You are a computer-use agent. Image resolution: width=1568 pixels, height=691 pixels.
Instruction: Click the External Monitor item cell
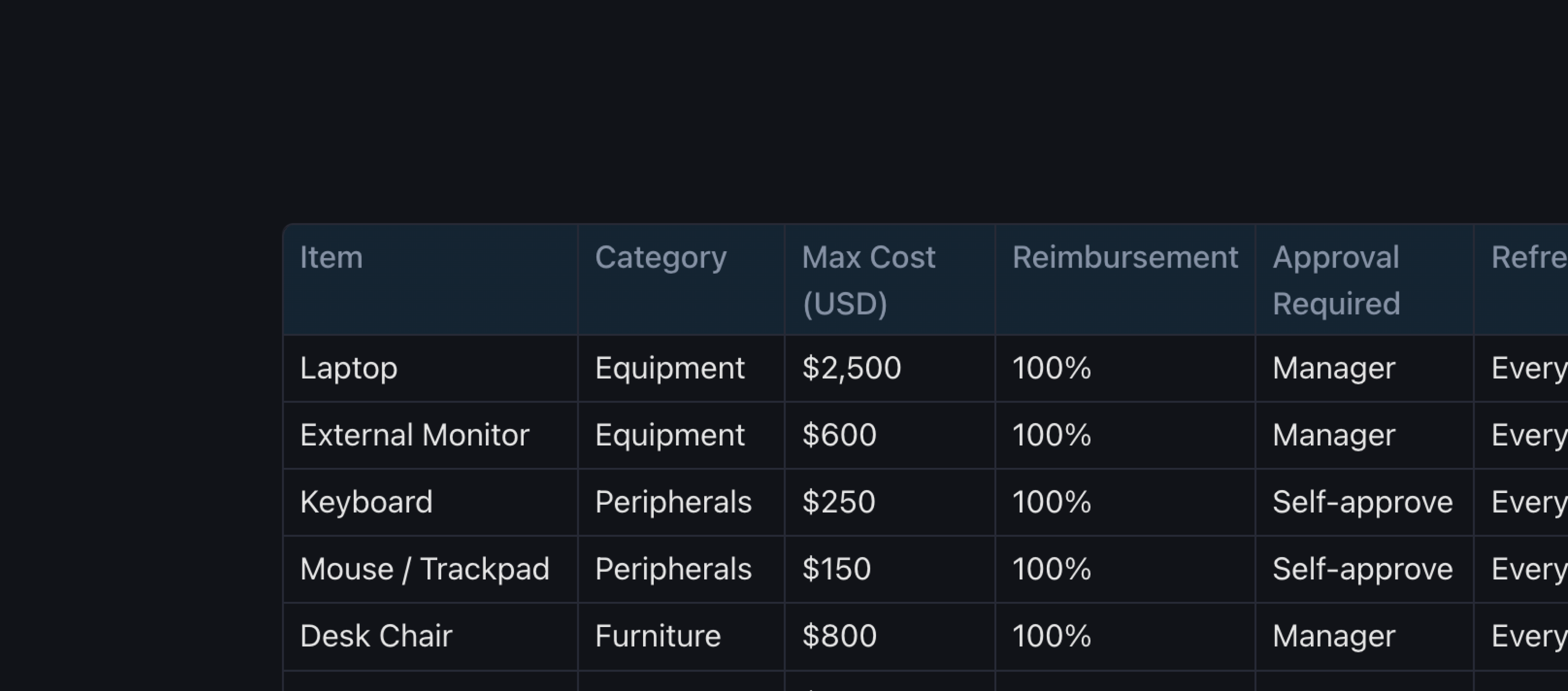[x=414, y=435]
